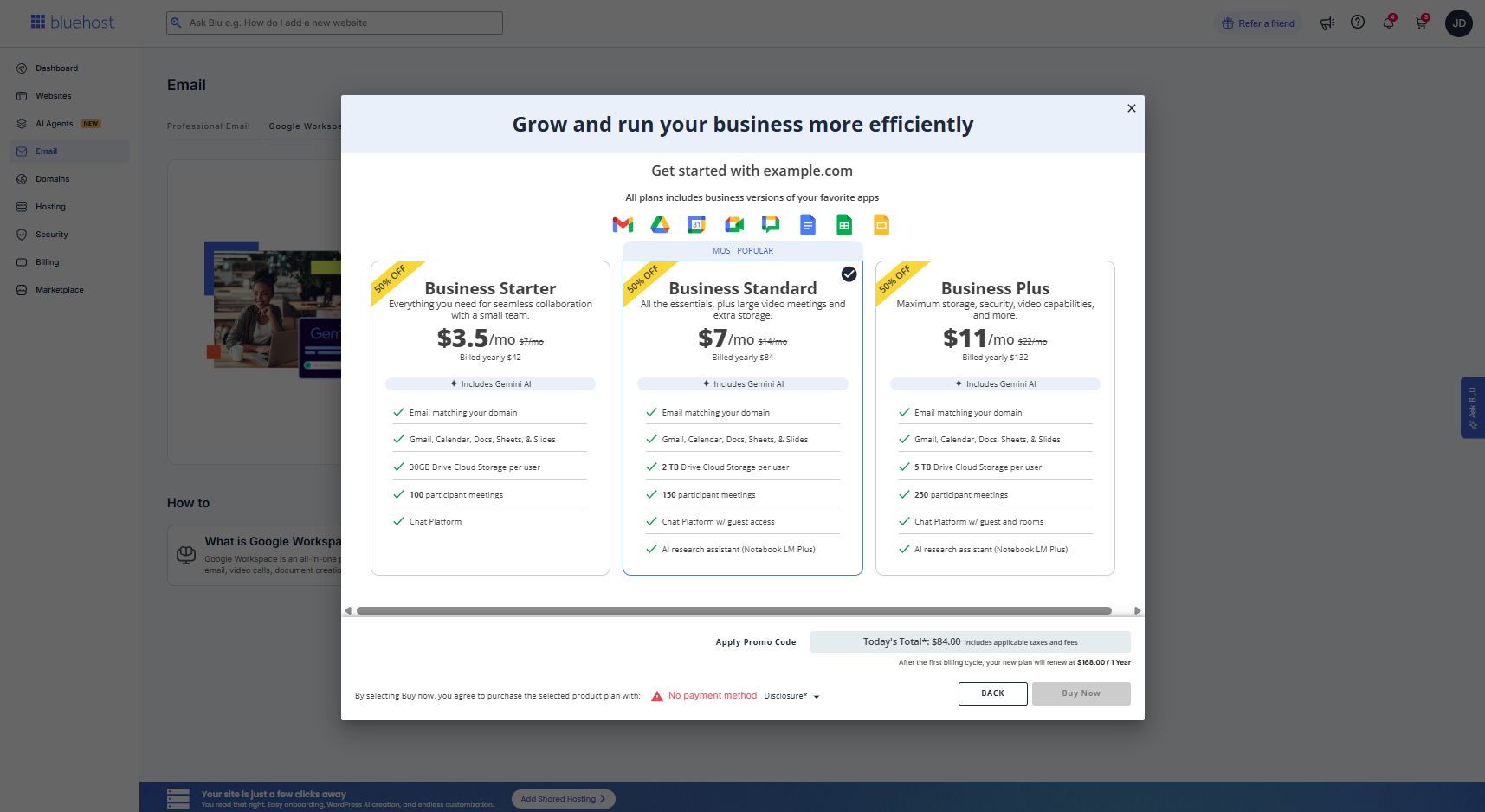
Task: Select the Business Starter plan title
Action: point(490,288)
